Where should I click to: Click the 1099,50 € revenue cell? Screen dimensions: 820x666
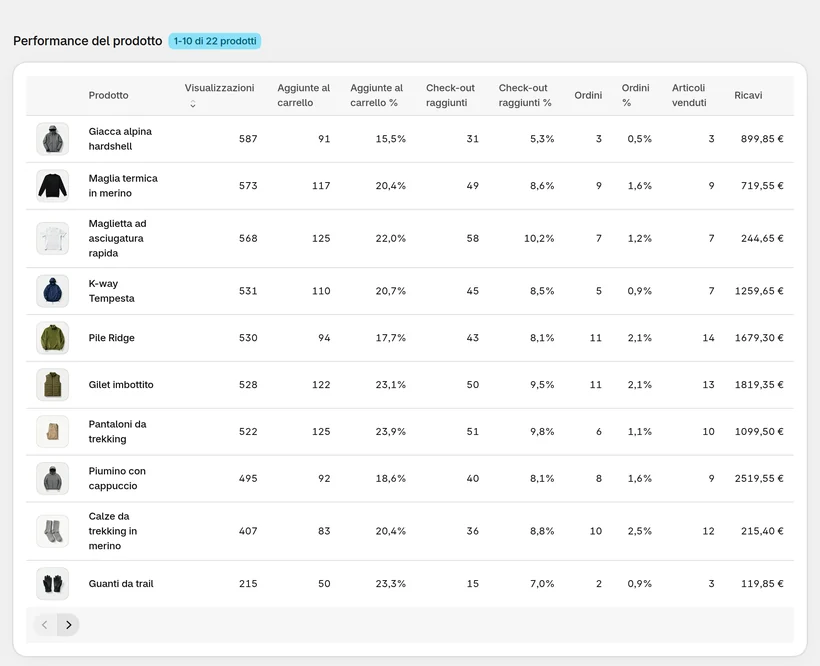coord(759,432)
